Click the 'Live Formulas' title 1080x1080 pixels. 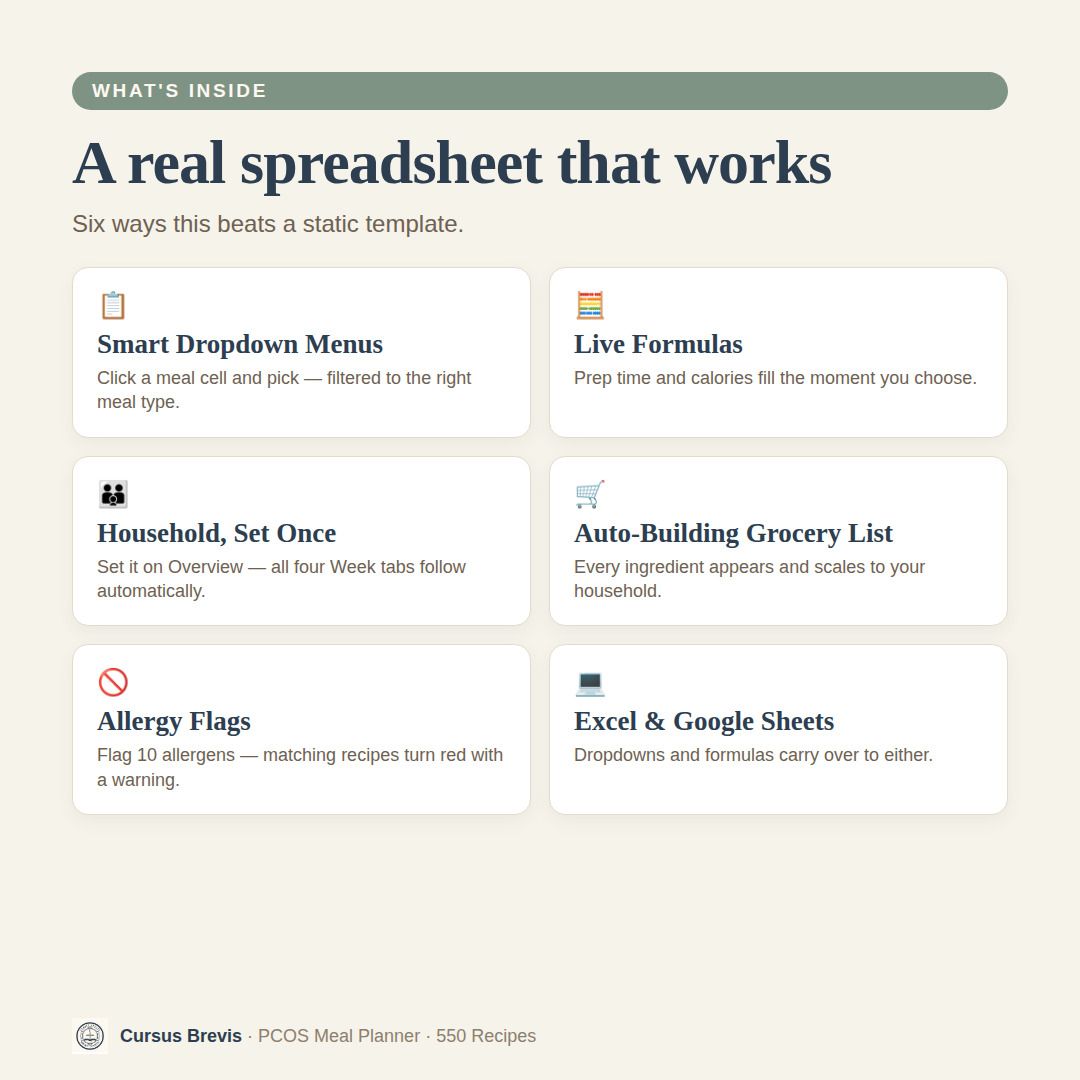(658, 344)
